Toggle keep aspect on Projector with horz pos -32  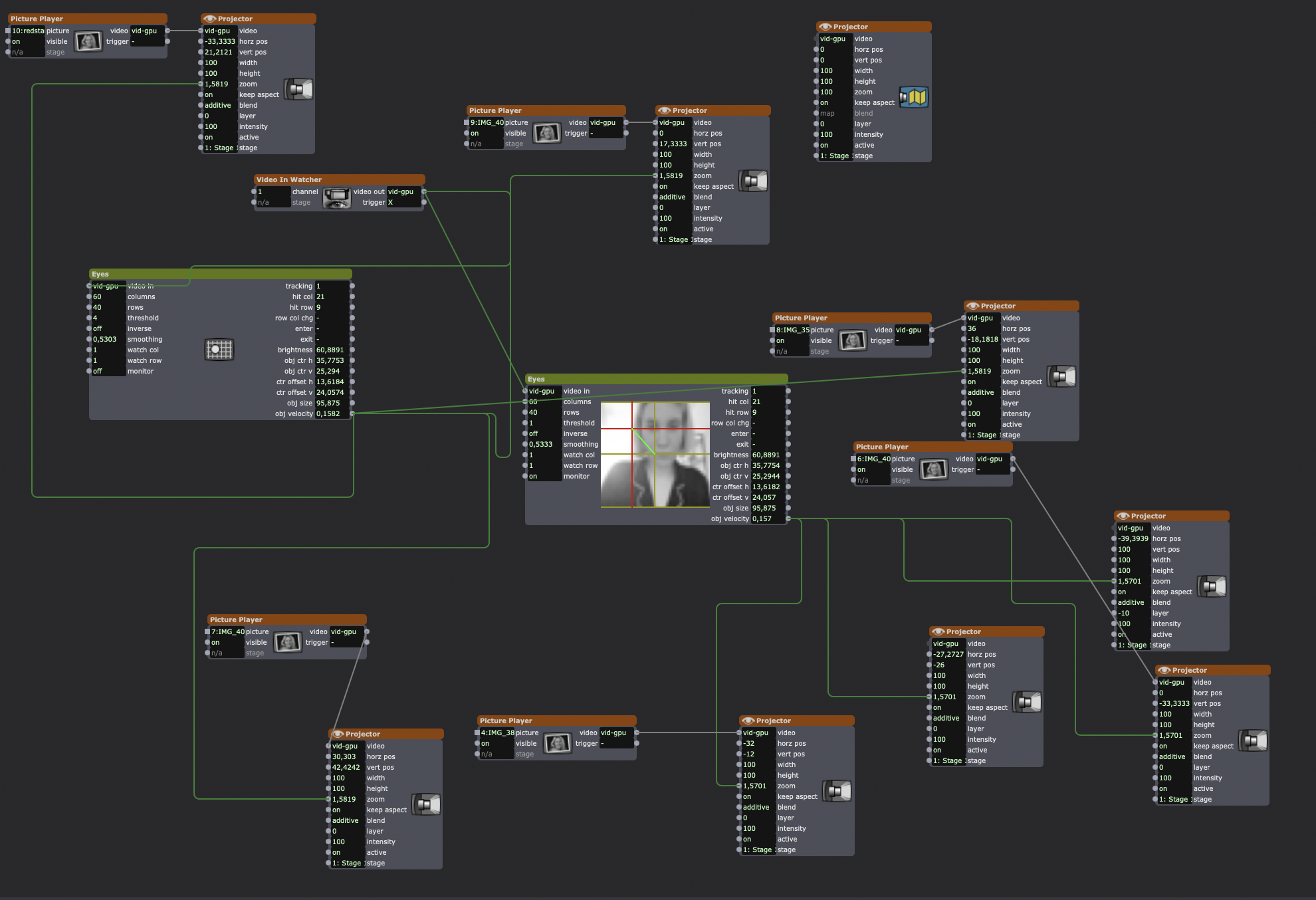pos(758,796)
